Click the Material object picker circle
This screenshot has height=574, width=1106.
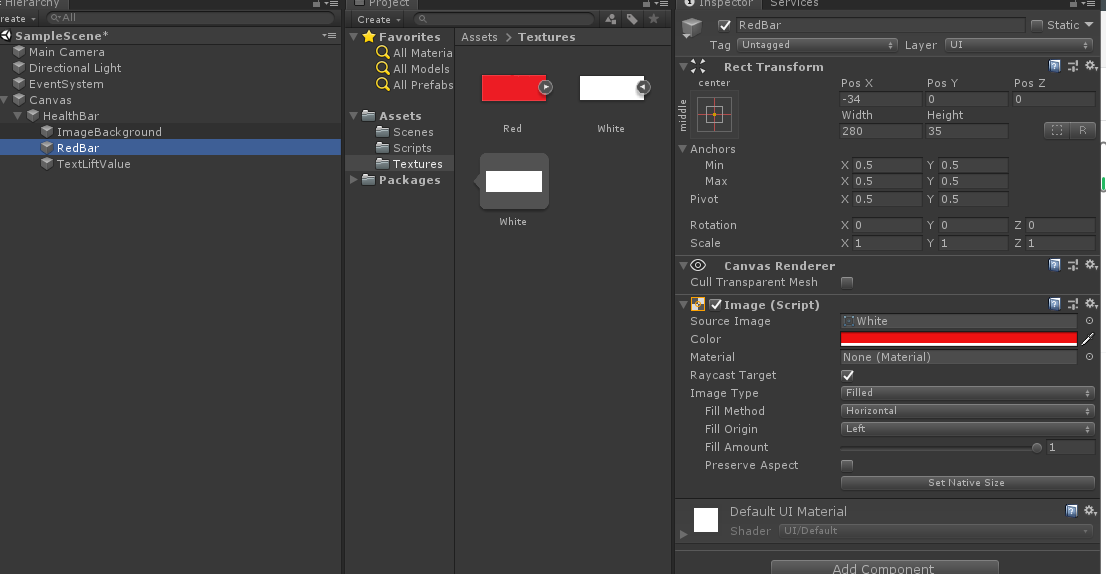(x=1089, y=357)
